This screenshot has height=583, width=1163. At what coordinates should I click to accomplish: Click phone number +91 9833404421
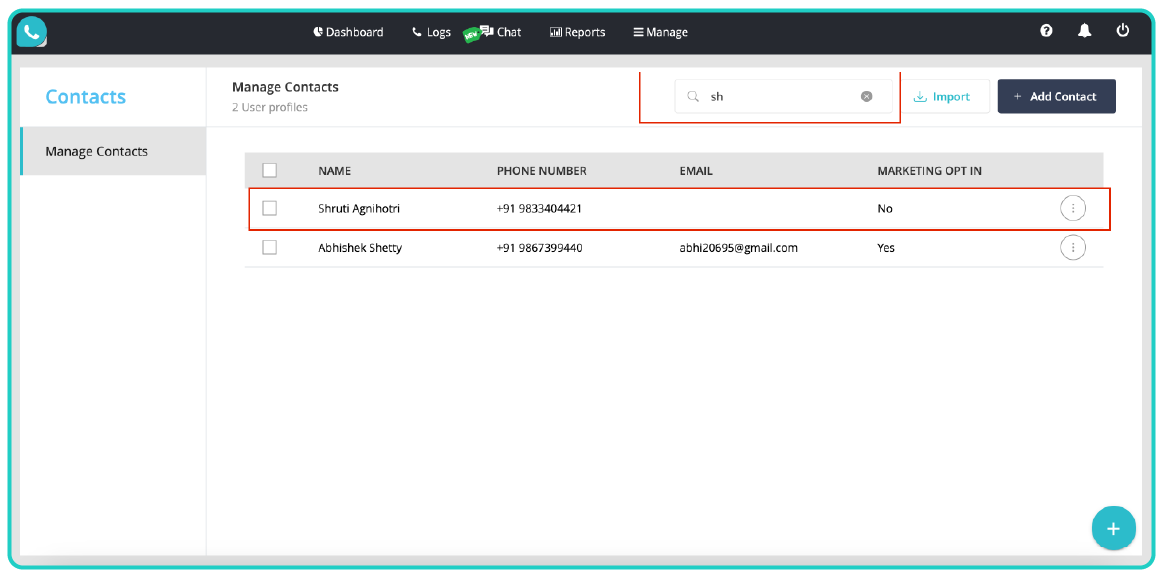pos(539,208)
